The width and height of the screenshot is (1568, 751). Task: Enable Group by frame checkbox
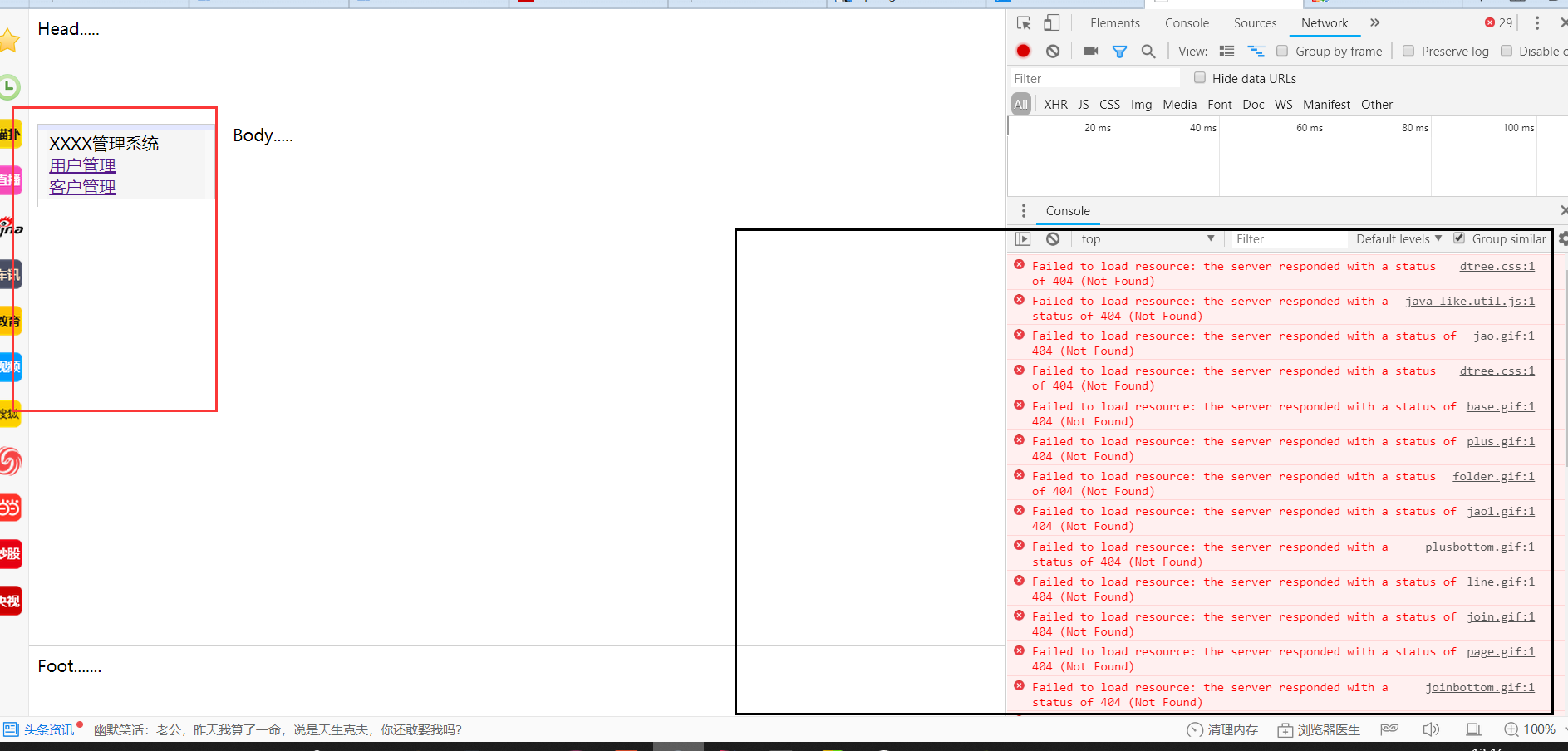1282,51
